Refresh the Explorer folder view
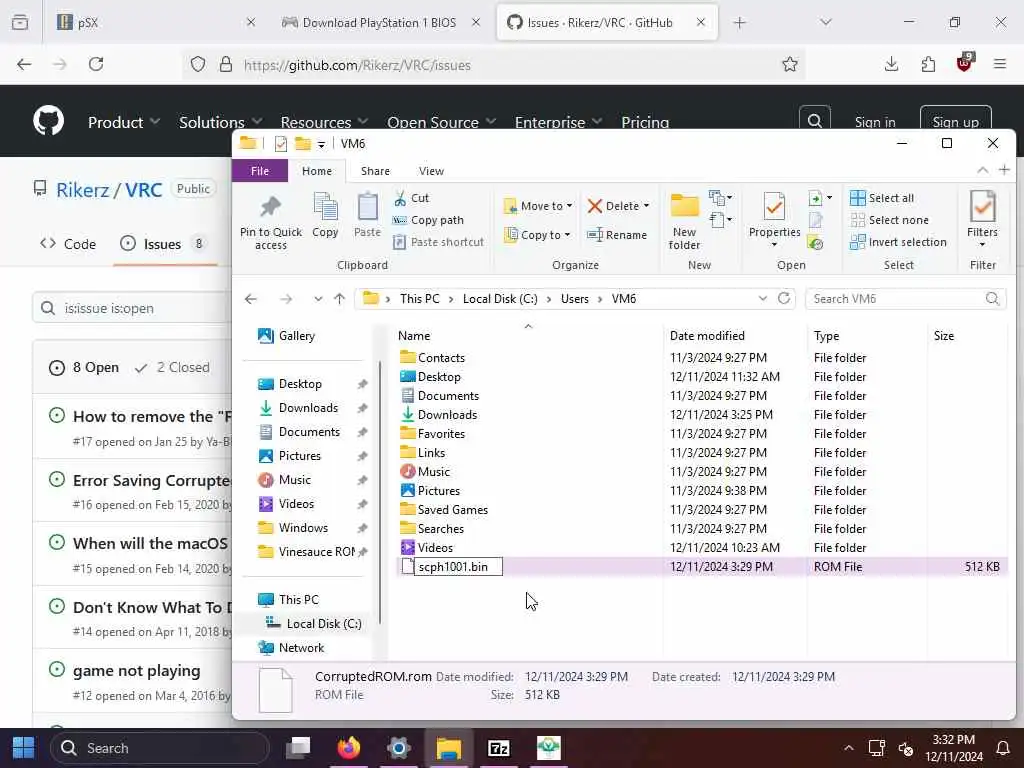 (784, 298)
